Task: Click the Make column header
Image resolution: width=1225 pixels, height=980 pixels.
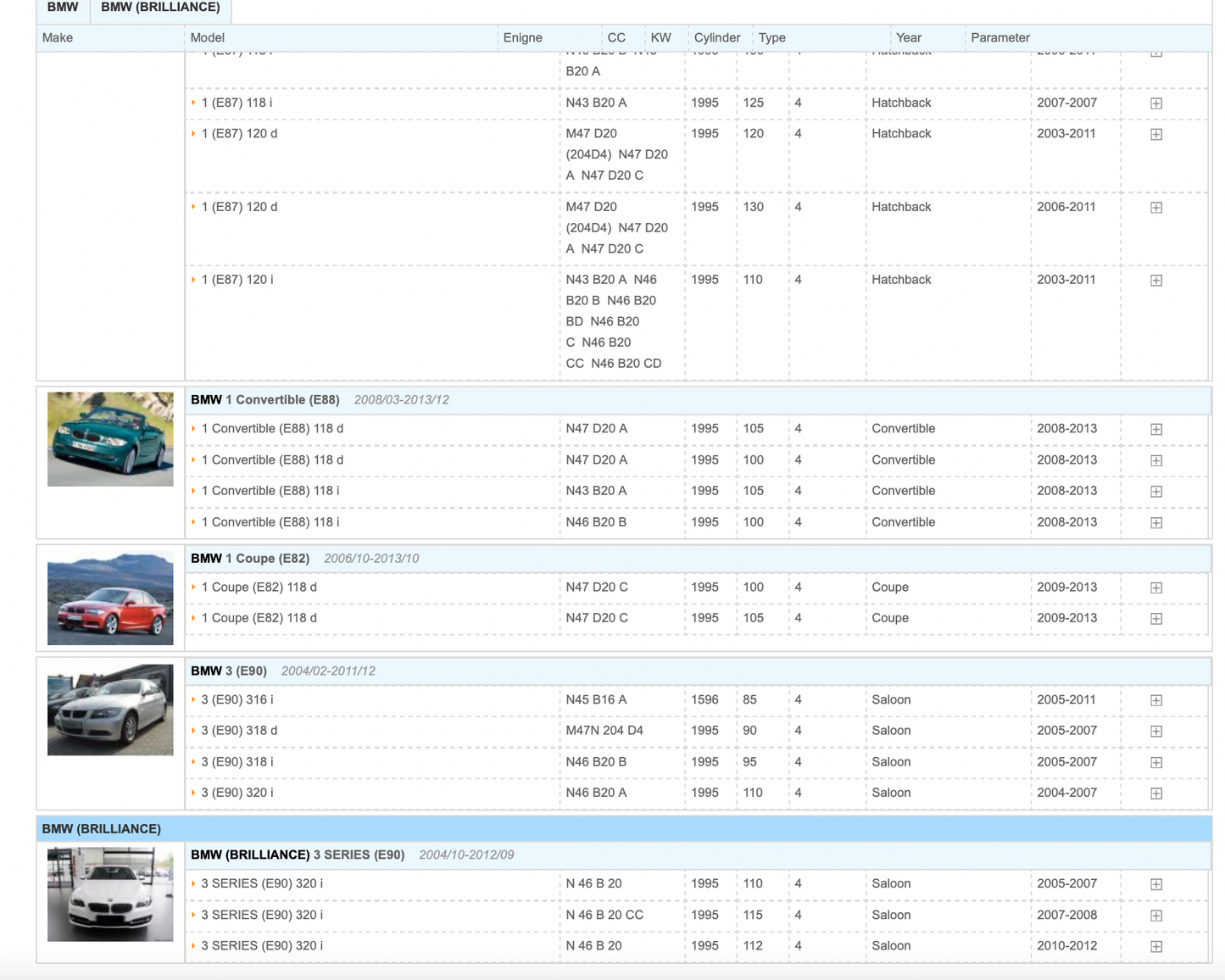Action: click(x=58, y=37)
